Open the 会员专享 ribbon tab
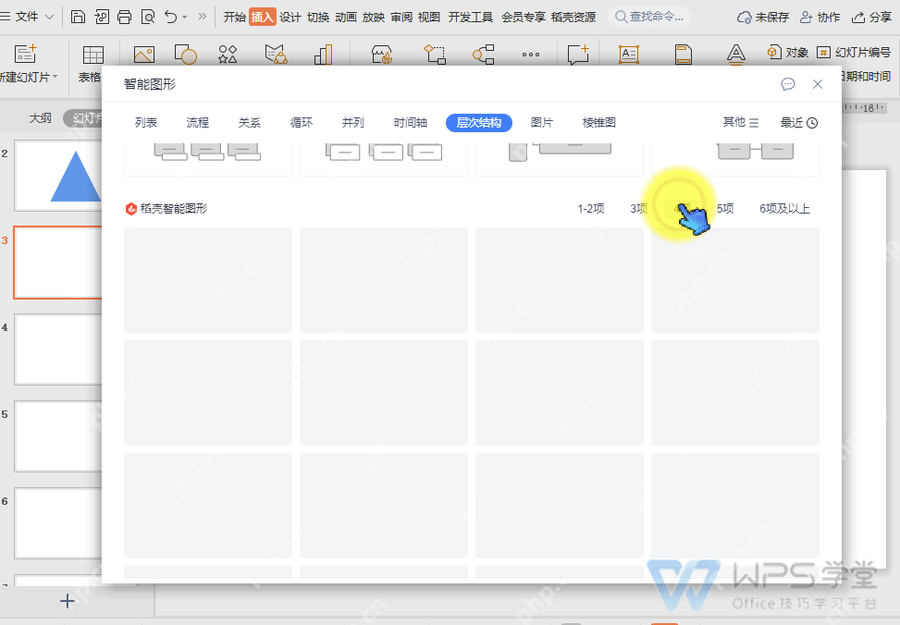900x625 pixels. point(523,17)
